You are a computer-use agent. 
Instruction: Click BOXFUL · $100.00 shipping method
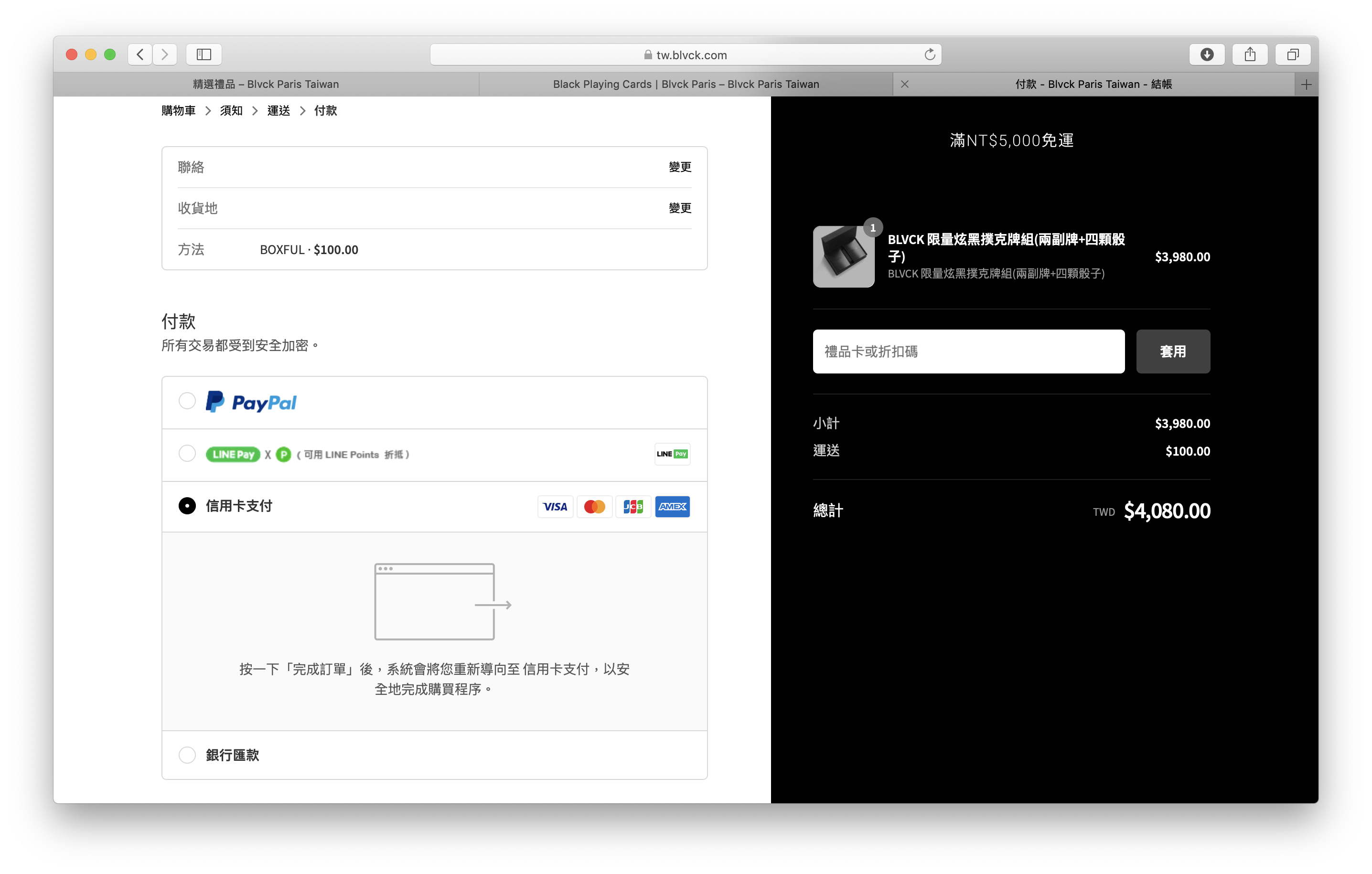309,250
